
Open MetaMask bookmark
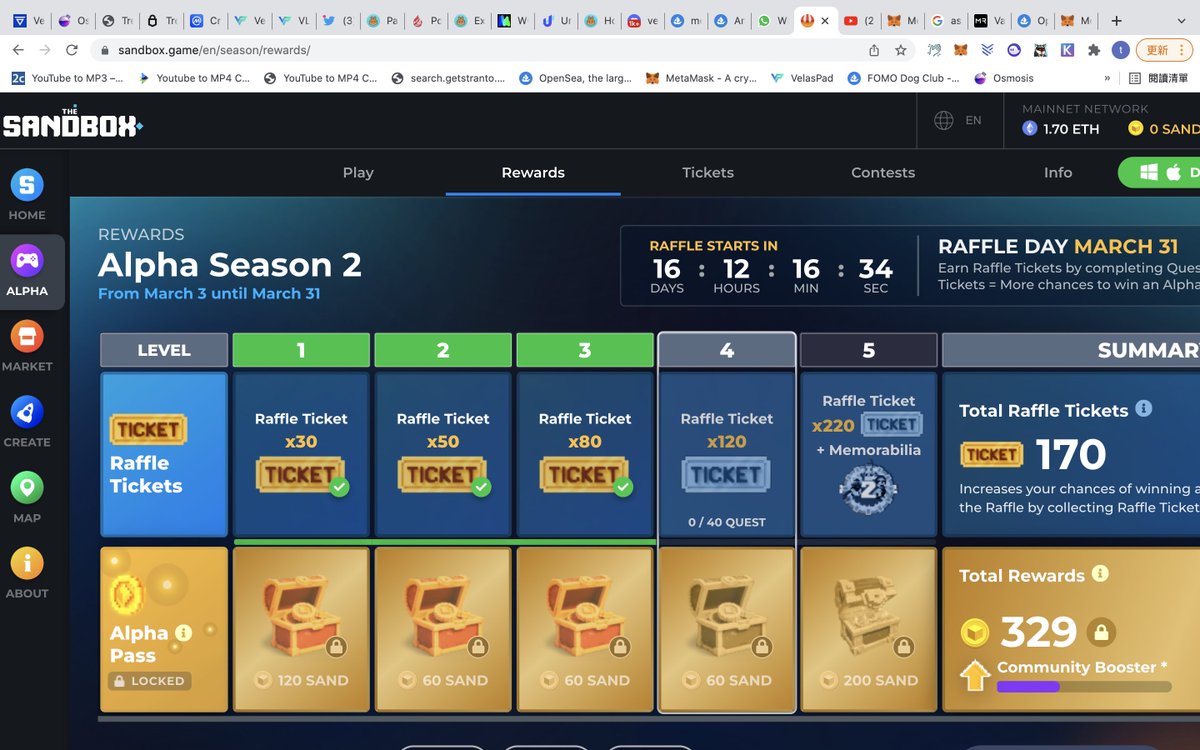point(701,78)
